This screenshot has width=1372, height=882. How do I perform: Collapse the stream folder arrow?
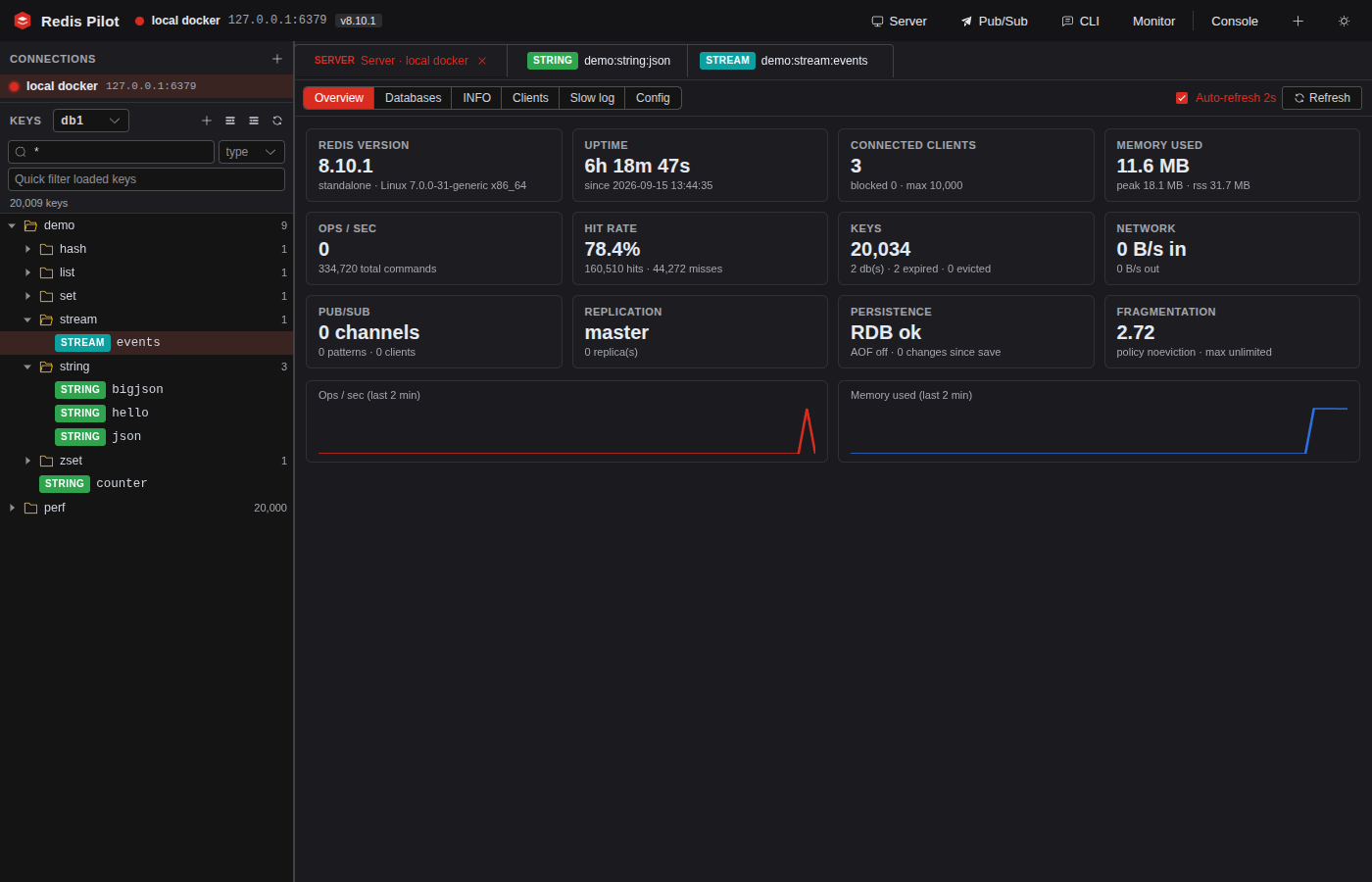coord(27,319)
